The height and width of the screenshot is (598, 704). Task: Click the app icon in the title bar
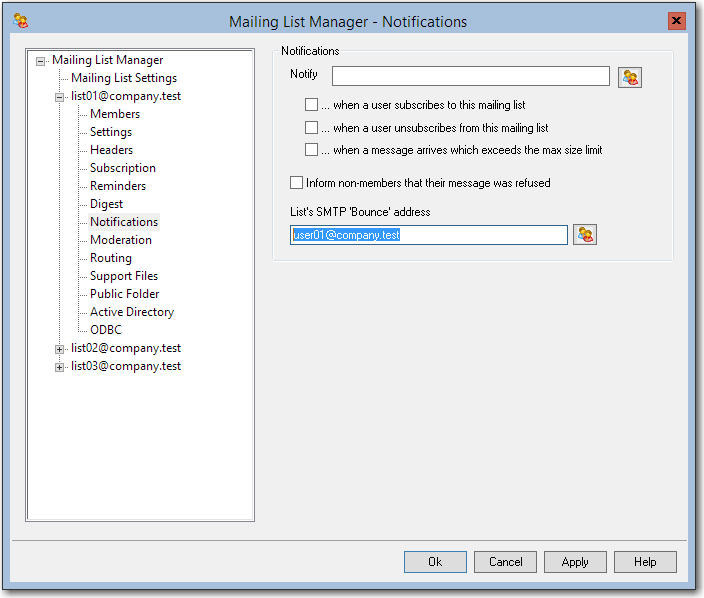coord(20,20)
